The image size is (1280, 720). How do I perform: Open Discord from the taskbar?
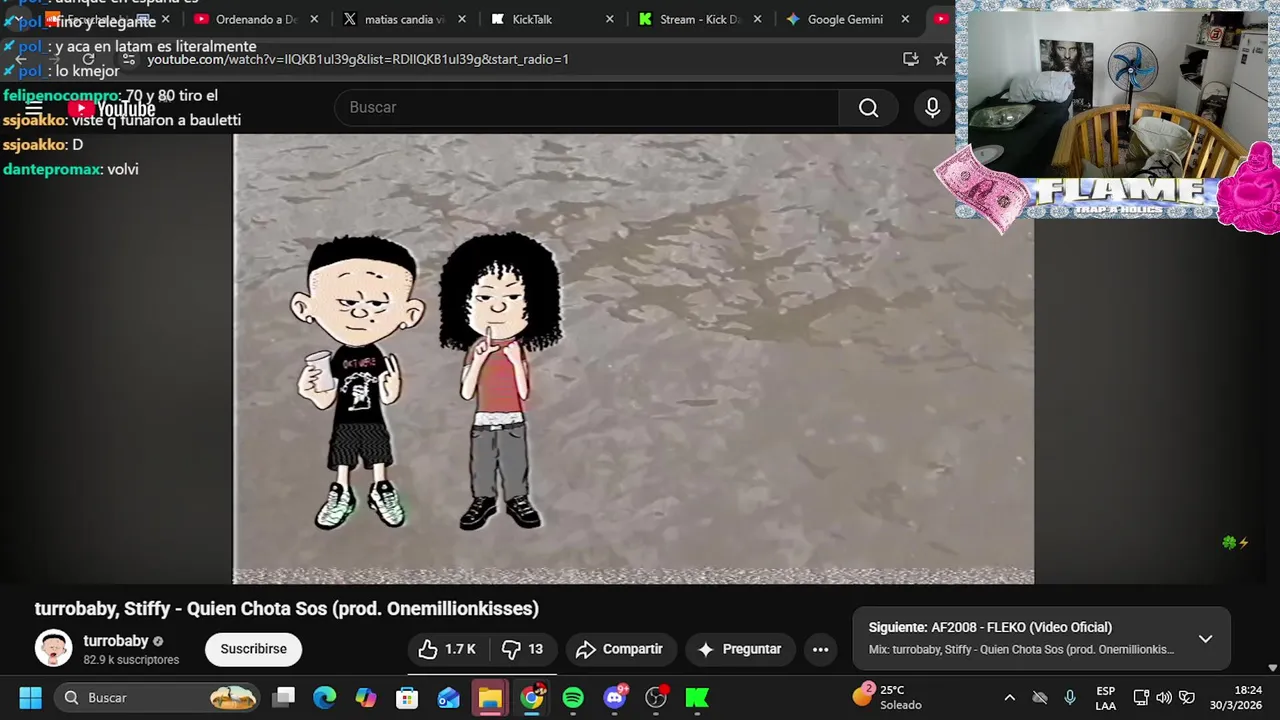click(x=615, y=697)
